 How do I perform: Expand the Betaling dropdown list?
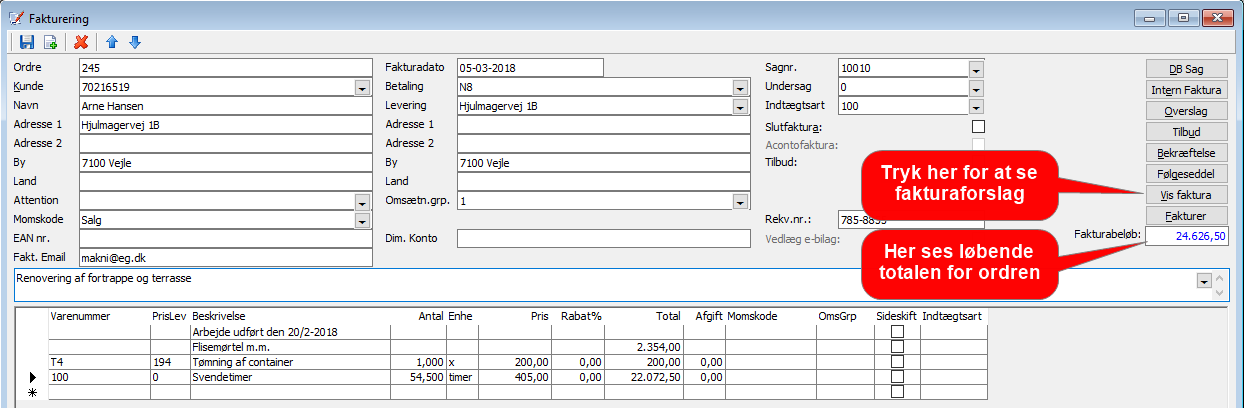point(740,87)
